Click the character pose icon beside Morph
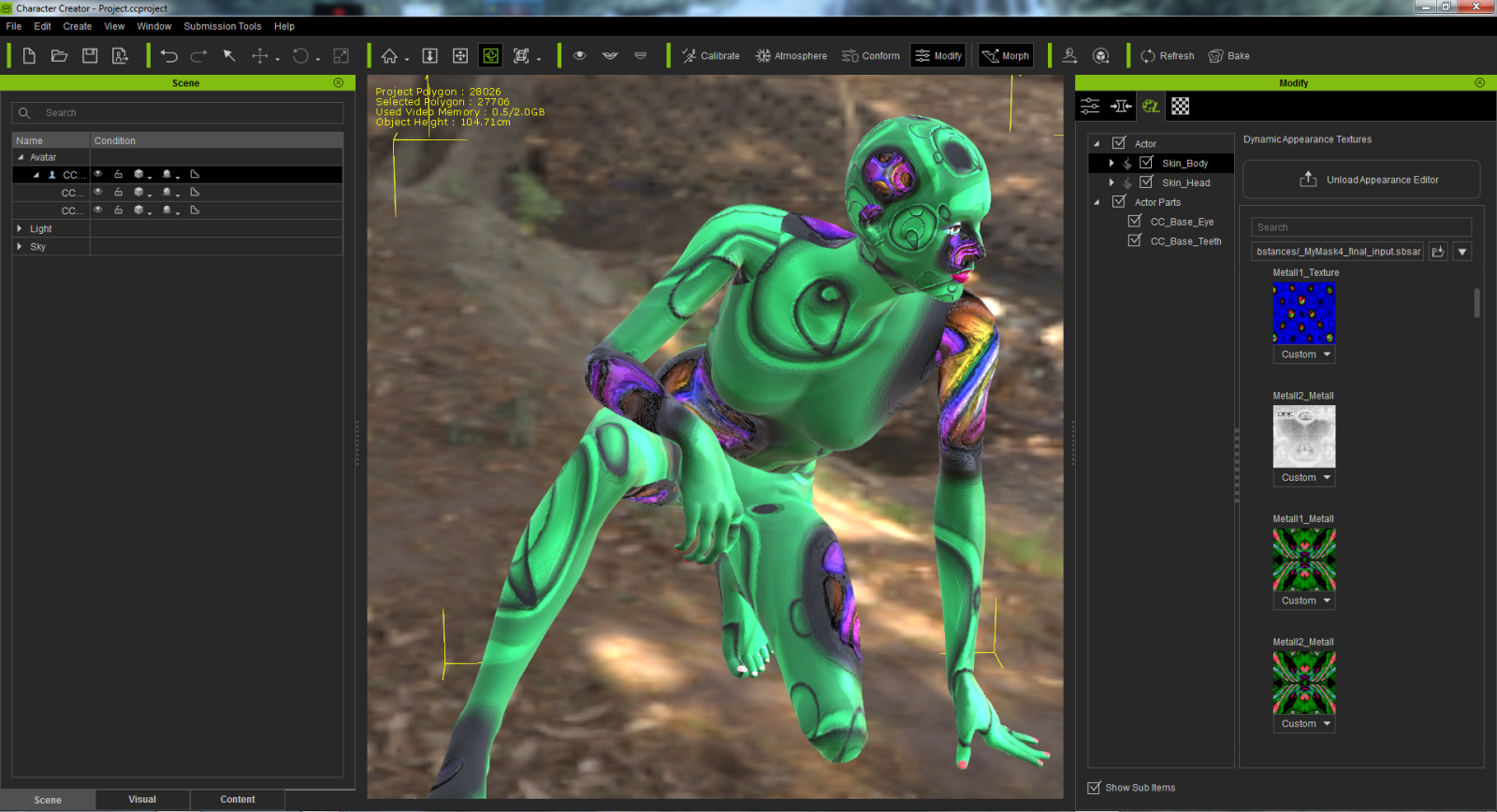The image size is (1497, 812). tap(1070, 56)
